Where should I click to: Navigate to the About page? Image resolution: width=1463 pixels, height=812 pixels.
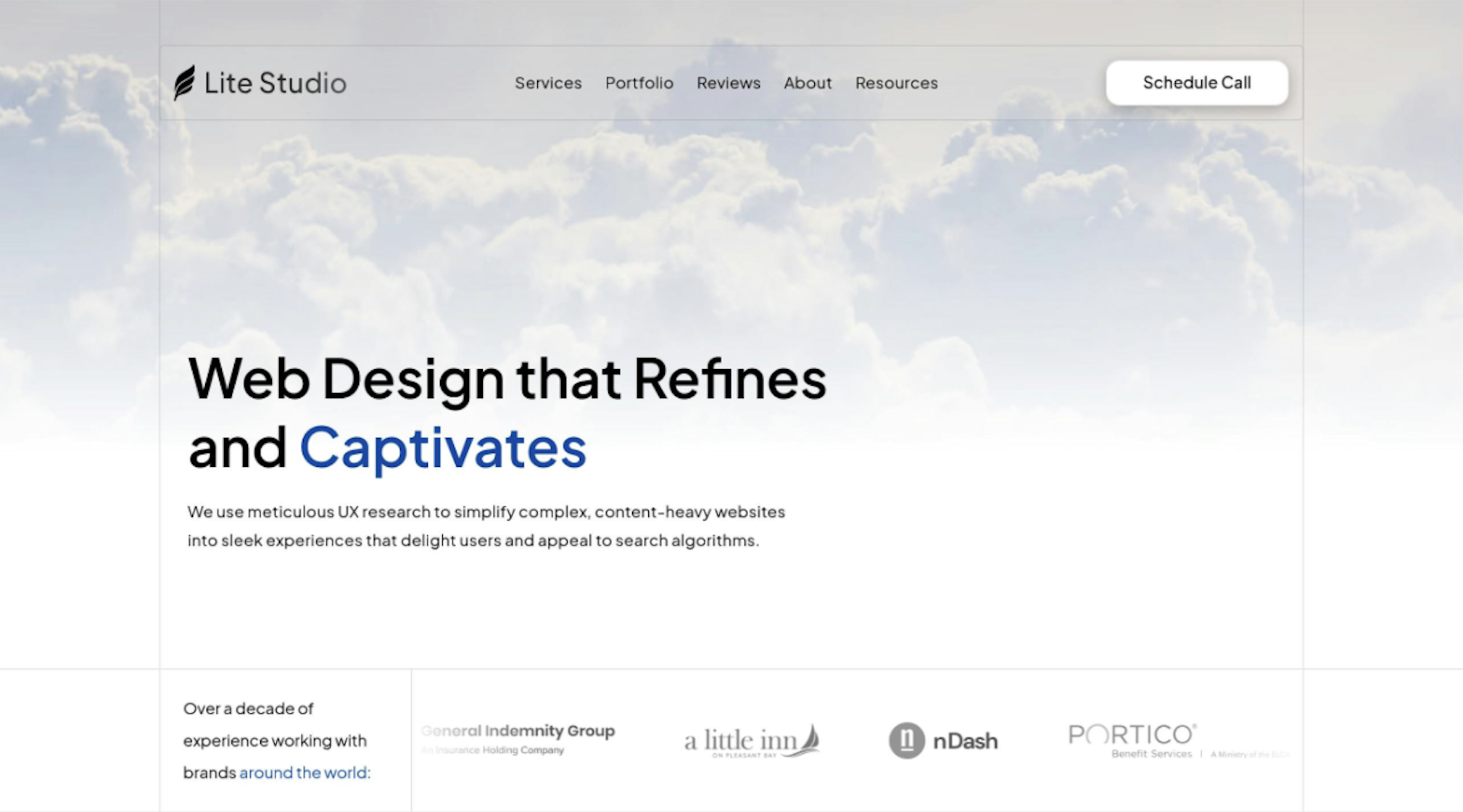pos(807,83)
